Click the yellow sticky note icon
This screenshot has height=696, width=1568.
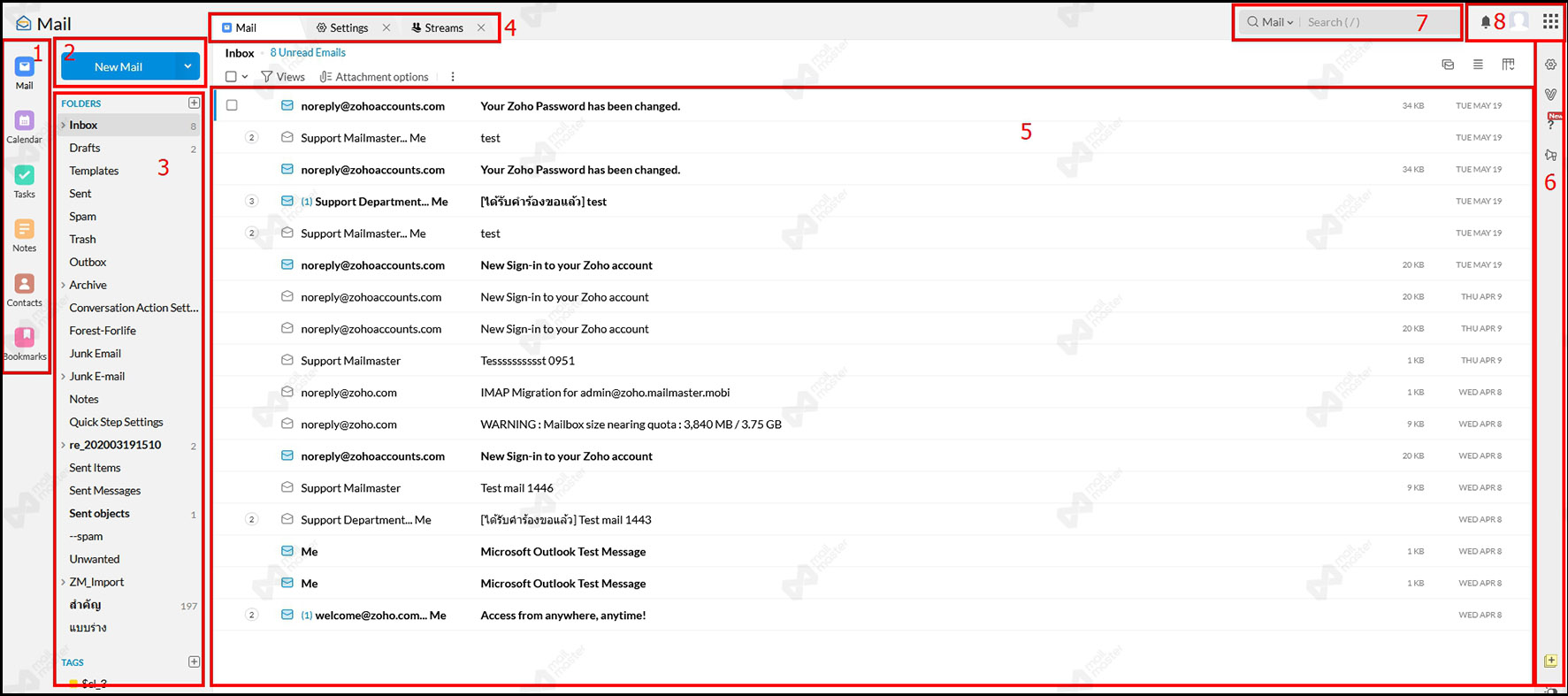coord(1550,661)
